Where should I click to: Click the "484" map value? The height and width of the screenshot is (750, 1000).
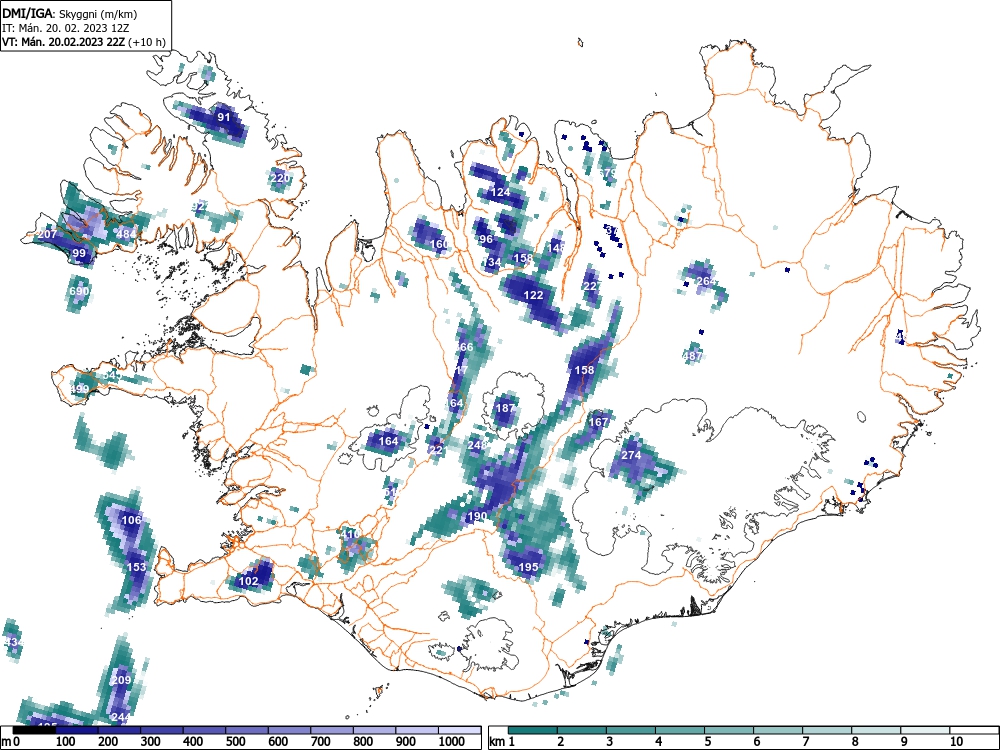[x=126, y=234]
